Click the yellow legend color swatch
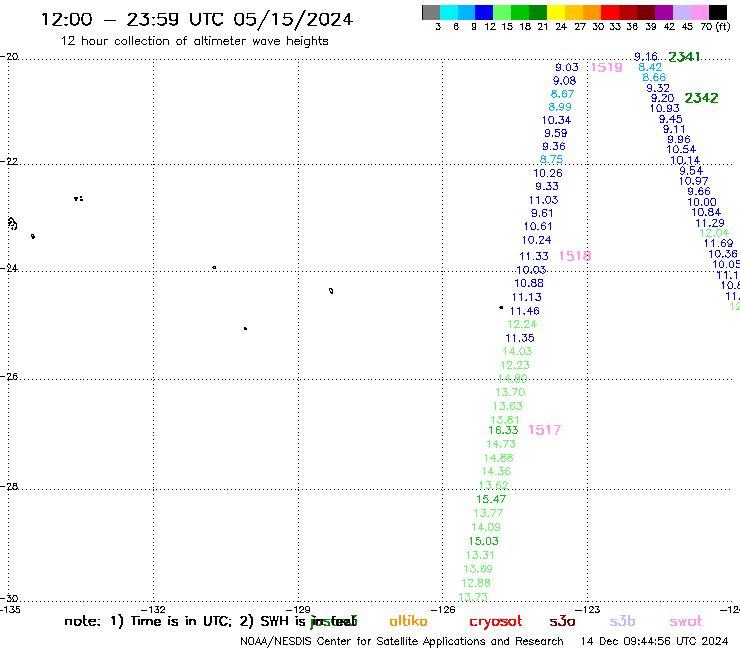This screenshot has height=650, width=740. click(556, 12)
